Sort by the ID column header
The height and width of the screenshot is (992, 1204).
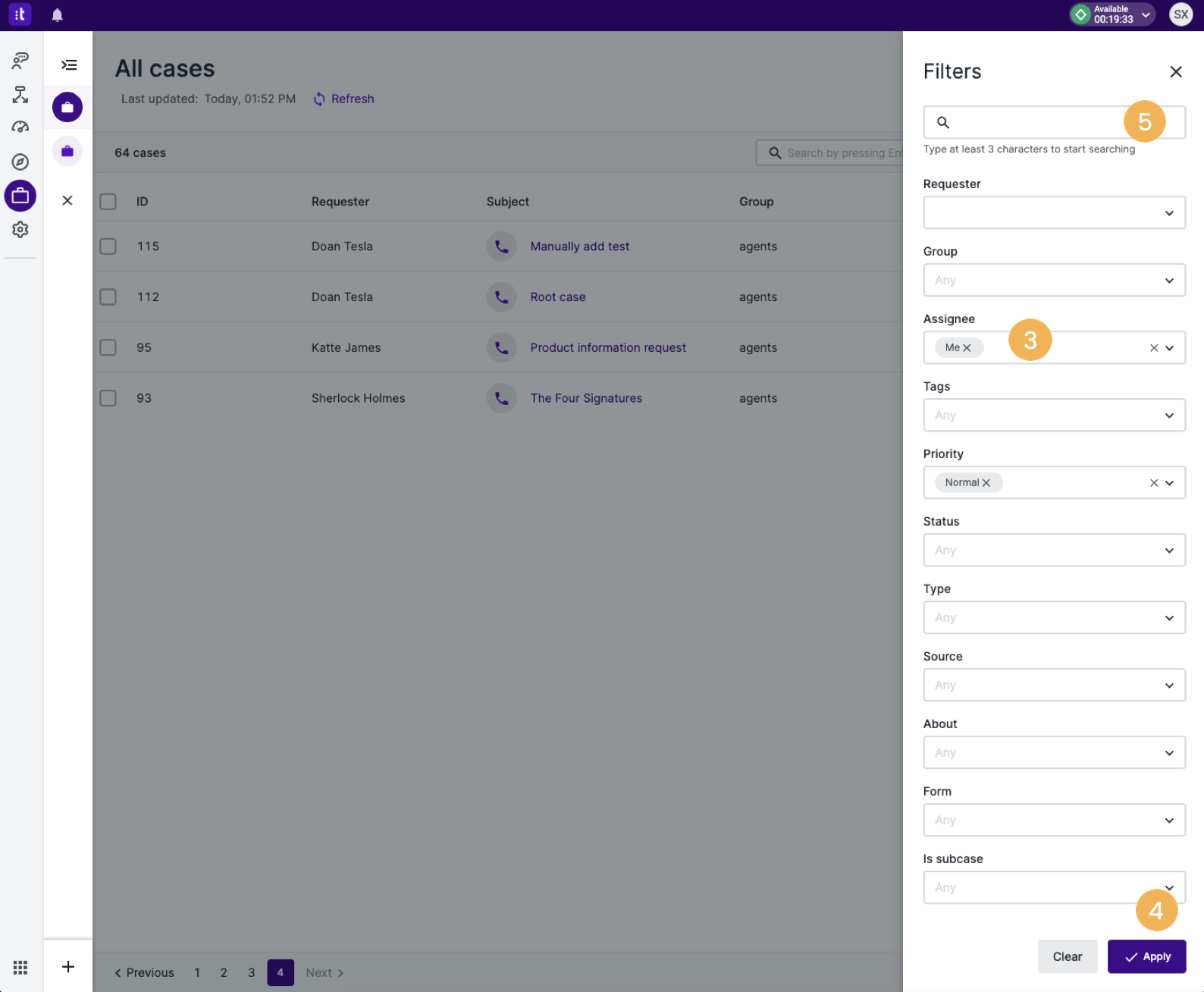pos(143,202)
